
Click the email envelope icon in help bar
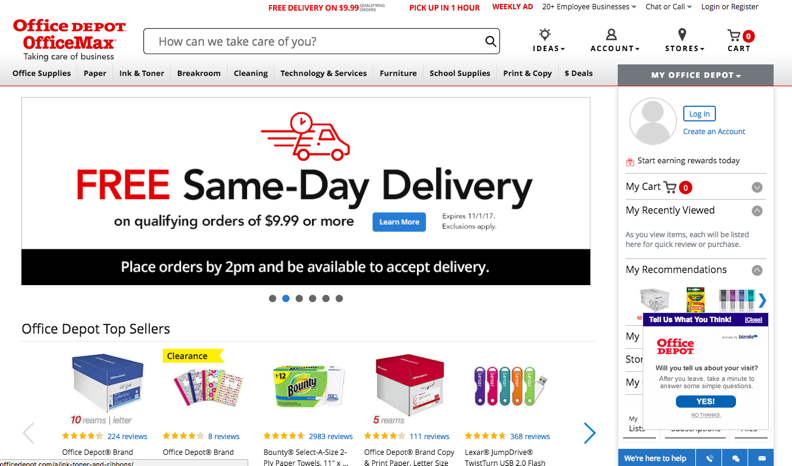point(762,458)
